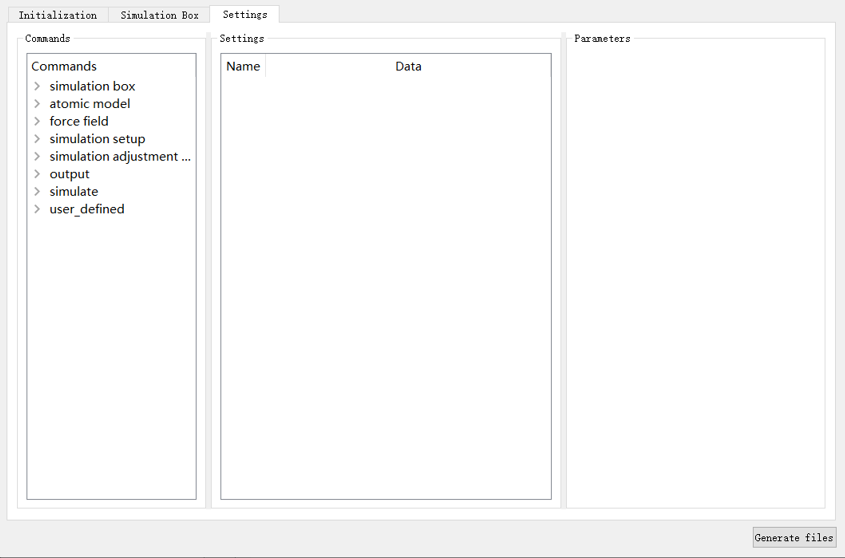This screenshot has height=558, width=845.
Task: Select the simulate command label
Action: (74, 192)
